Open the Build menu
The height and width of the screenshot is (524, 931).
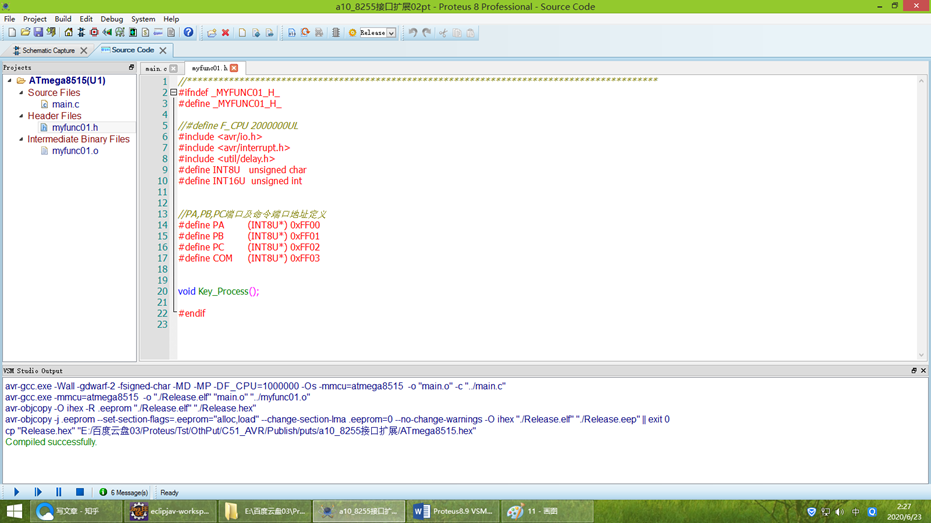tap(63, 19)
